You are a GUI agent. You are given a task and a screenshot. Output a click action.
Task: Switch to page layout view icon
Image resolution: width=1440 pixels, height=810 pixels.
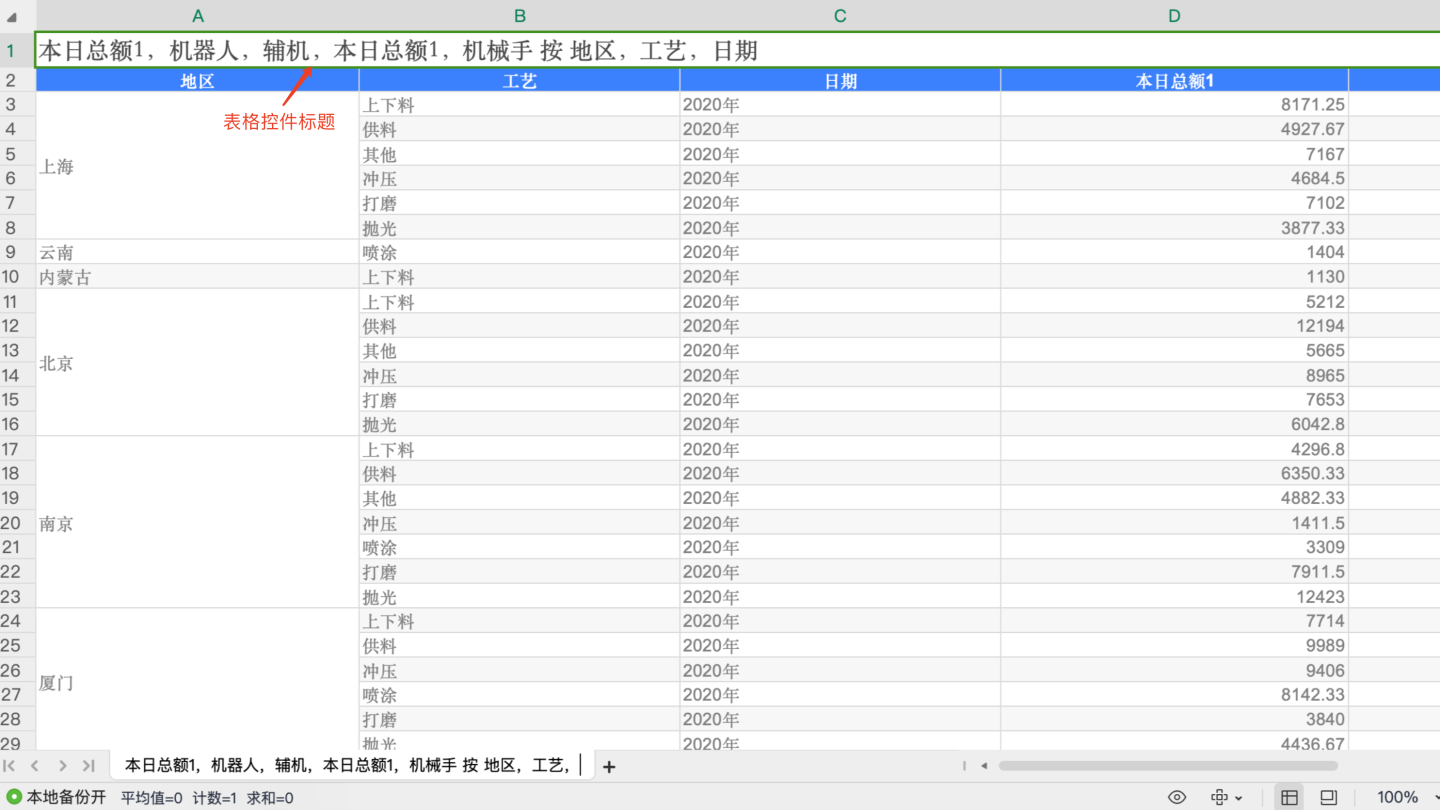point(1329,797)
